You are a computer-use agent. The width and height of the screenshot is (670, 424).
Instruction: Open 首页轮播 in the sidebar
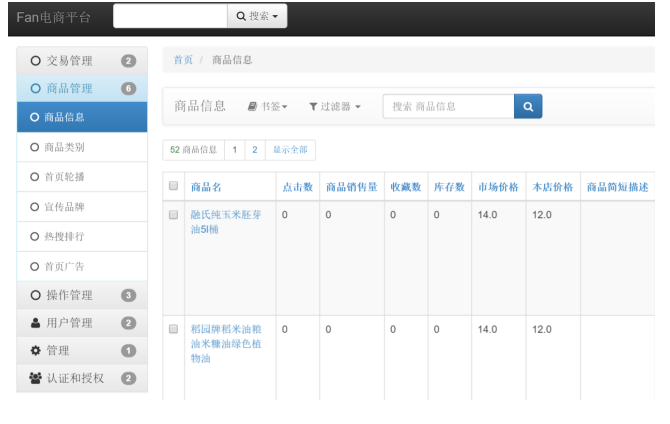[x=82, y=177]
